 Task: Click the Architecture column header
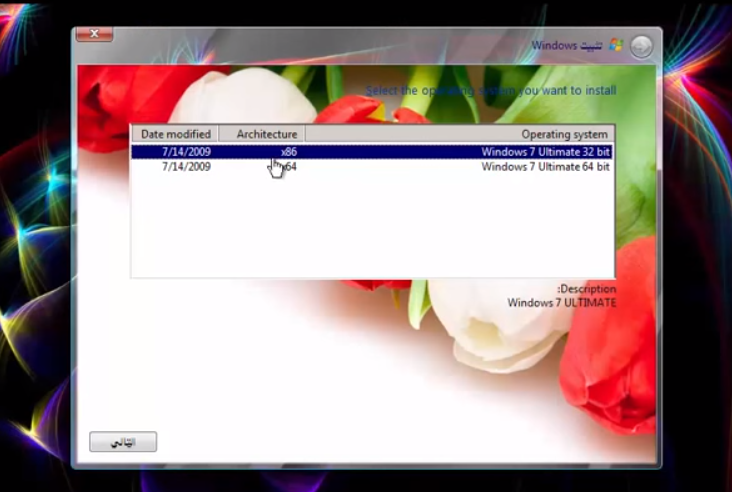pos(262,134)
